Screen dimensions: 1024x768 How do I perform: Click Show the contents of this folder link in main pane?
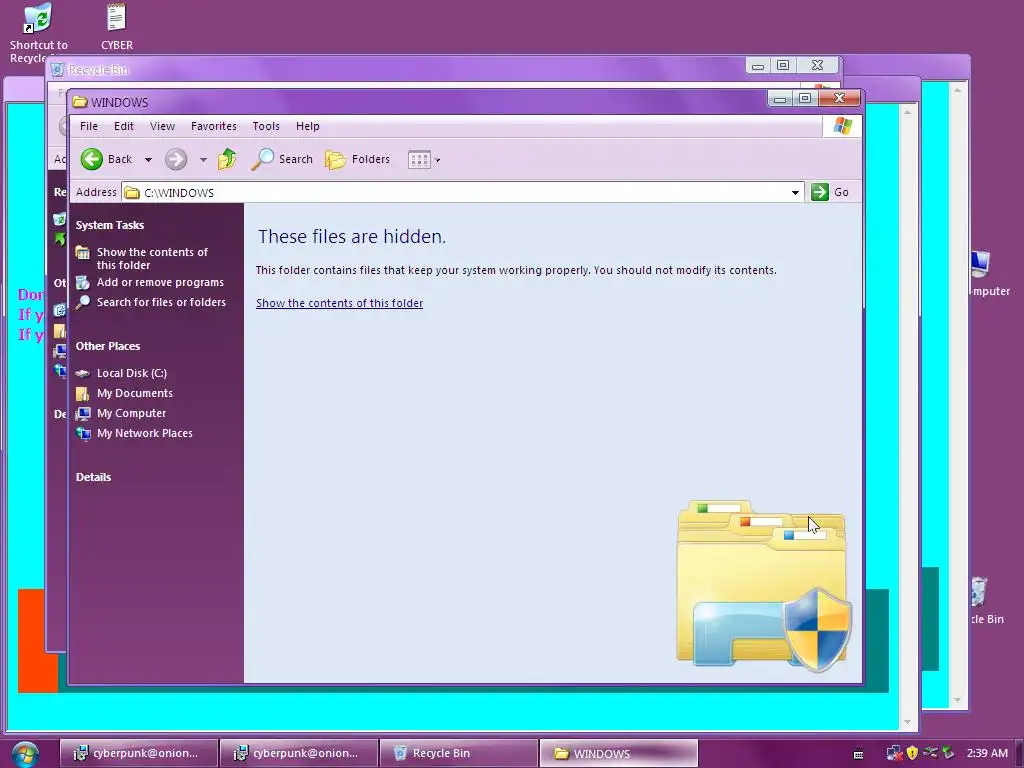click(340, 303)
